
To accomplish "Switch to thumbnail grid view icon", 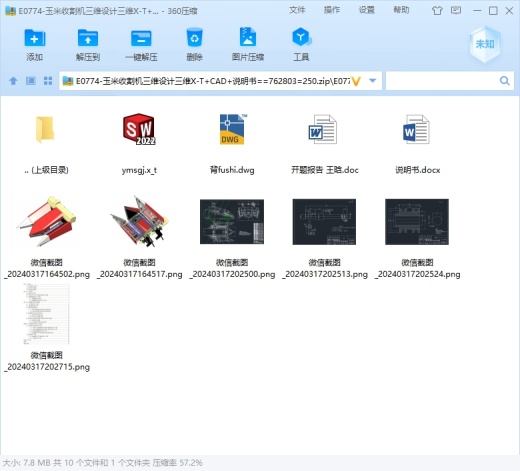I will click(x=48, y=81).
